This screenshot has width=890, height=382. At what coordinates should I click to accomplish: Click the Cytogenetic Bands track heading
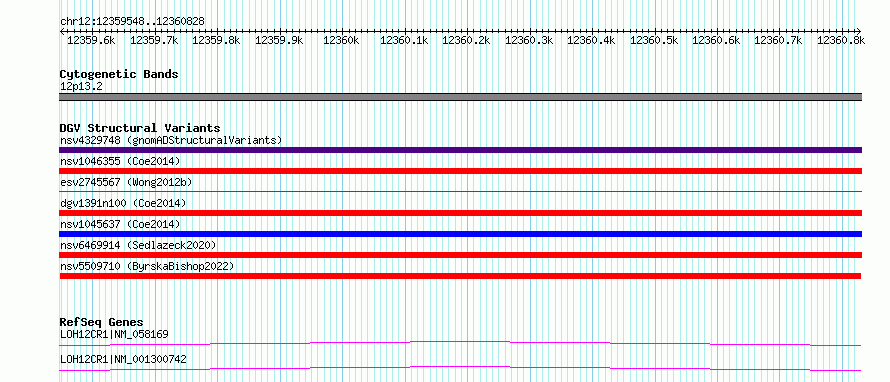119,74
